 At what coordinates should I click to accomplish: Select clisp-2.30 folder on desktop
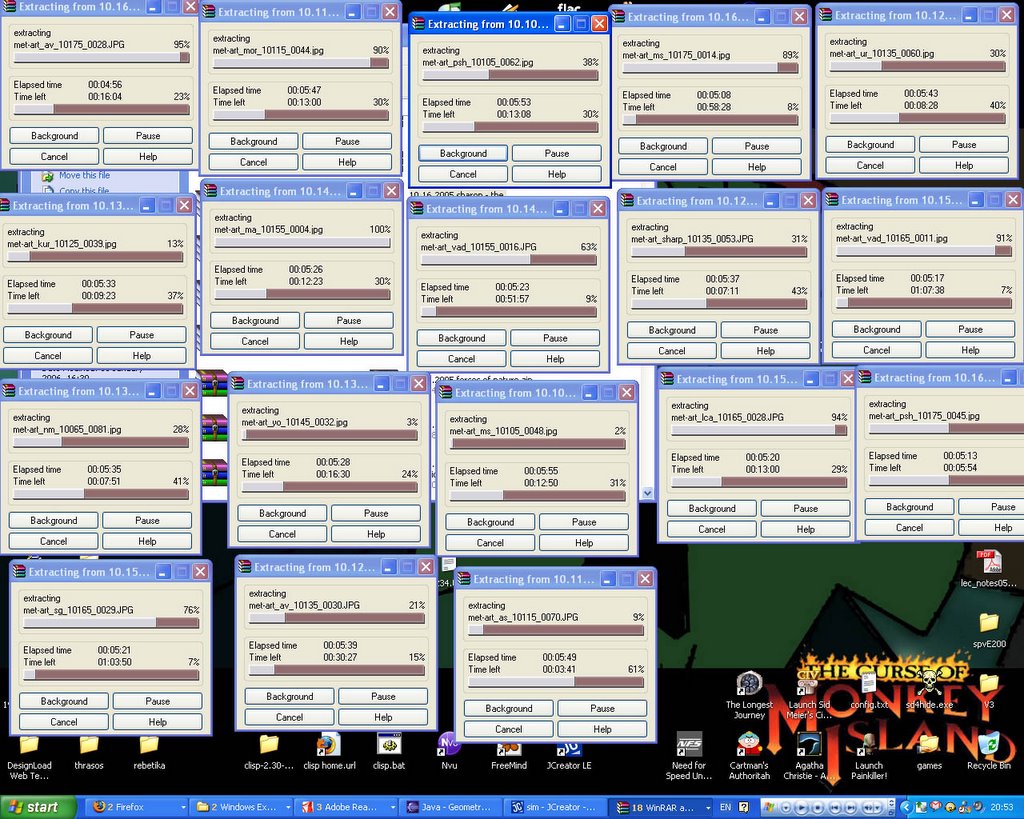[x=269, y=751]
